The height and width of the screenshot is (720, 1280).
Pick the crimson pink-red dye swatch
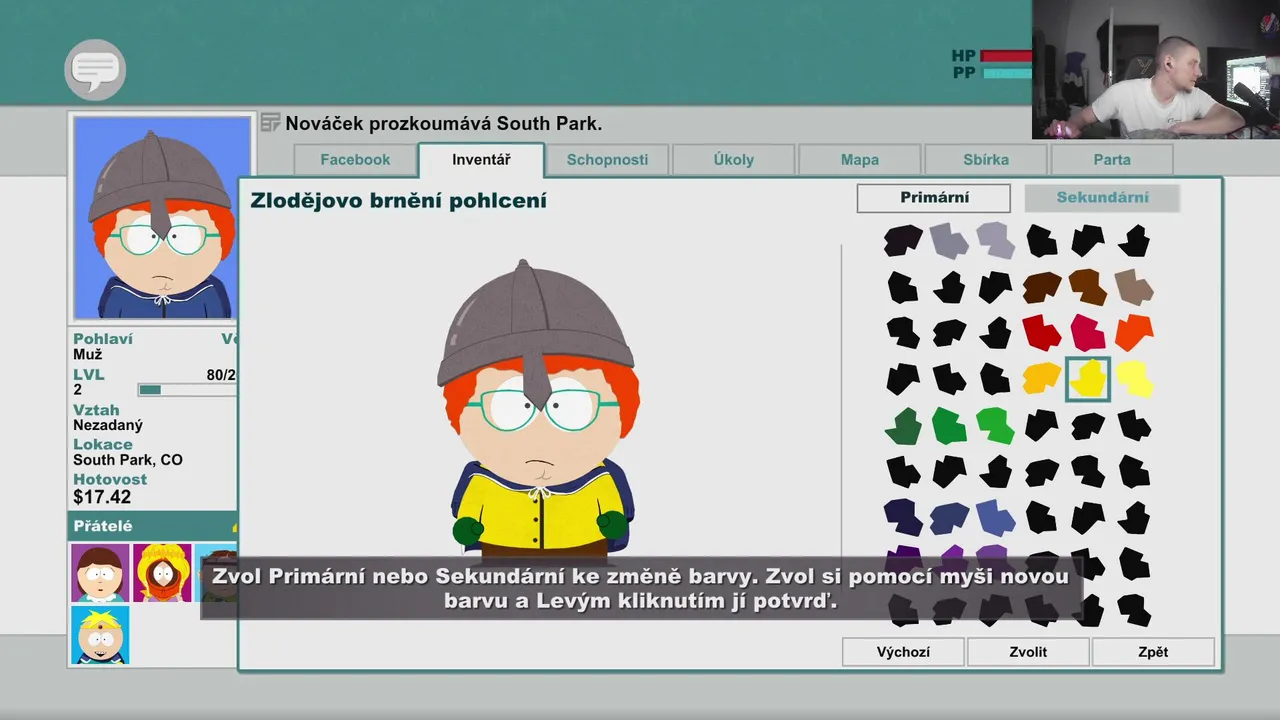1088,333
